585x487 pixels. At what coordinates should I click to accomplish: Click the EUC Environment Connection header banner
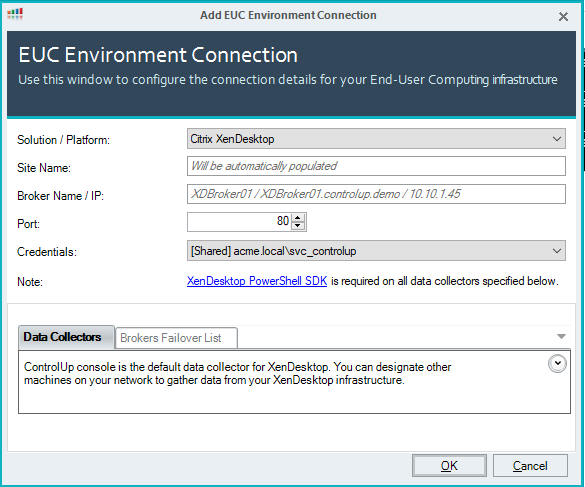291,74
